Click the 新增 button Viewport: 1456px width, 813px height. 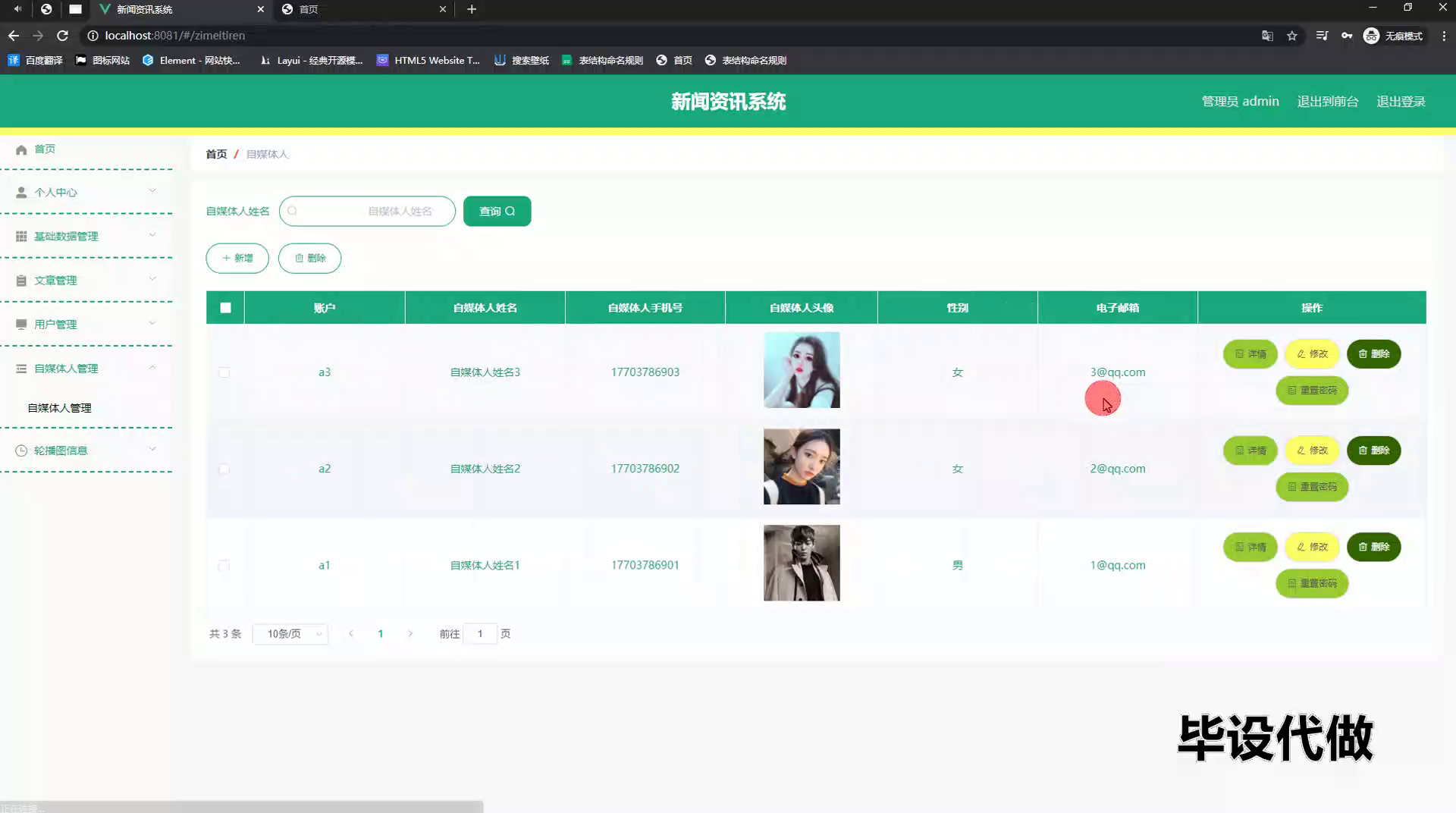coord(237,258)
